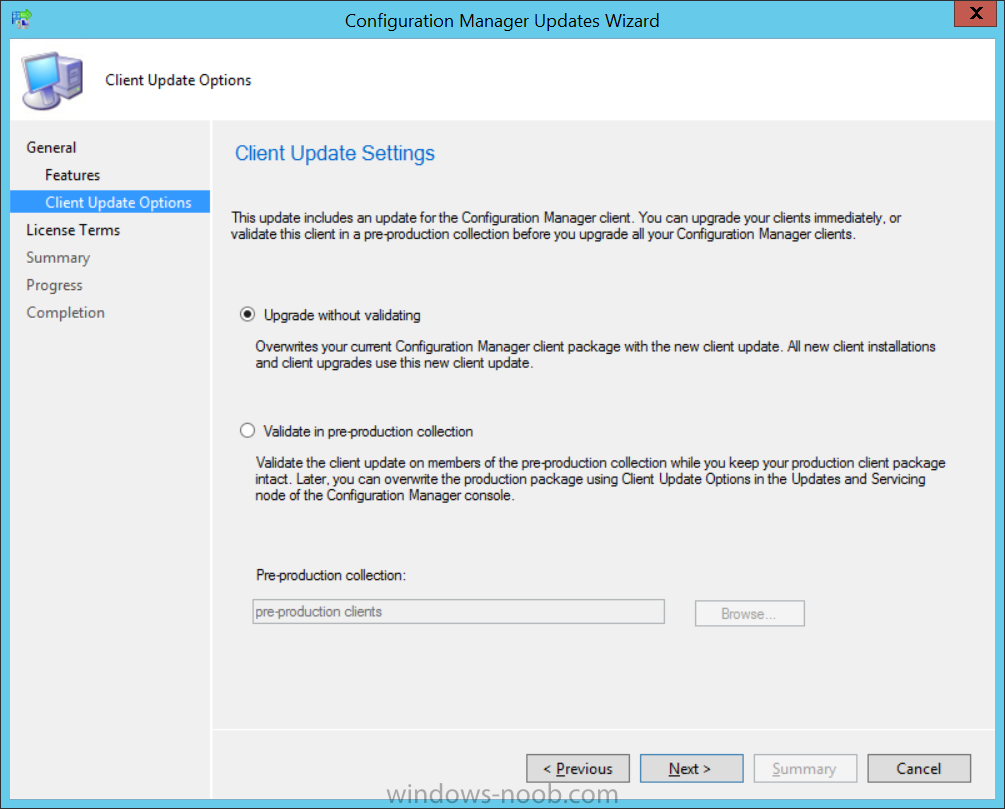Click the description starting 'Overwrites your current Configuration Manager'
1005x809 pixels.
tap(595, 354)
